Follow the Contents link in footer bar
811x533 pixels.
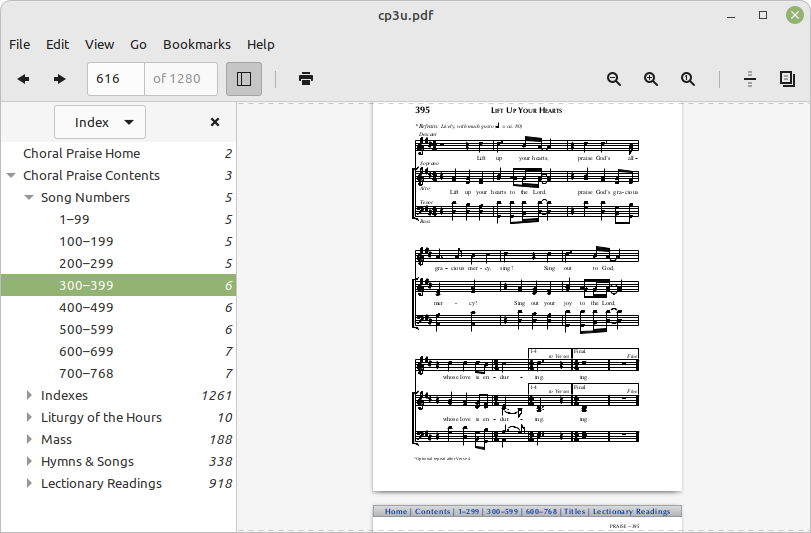pos(432,511)
